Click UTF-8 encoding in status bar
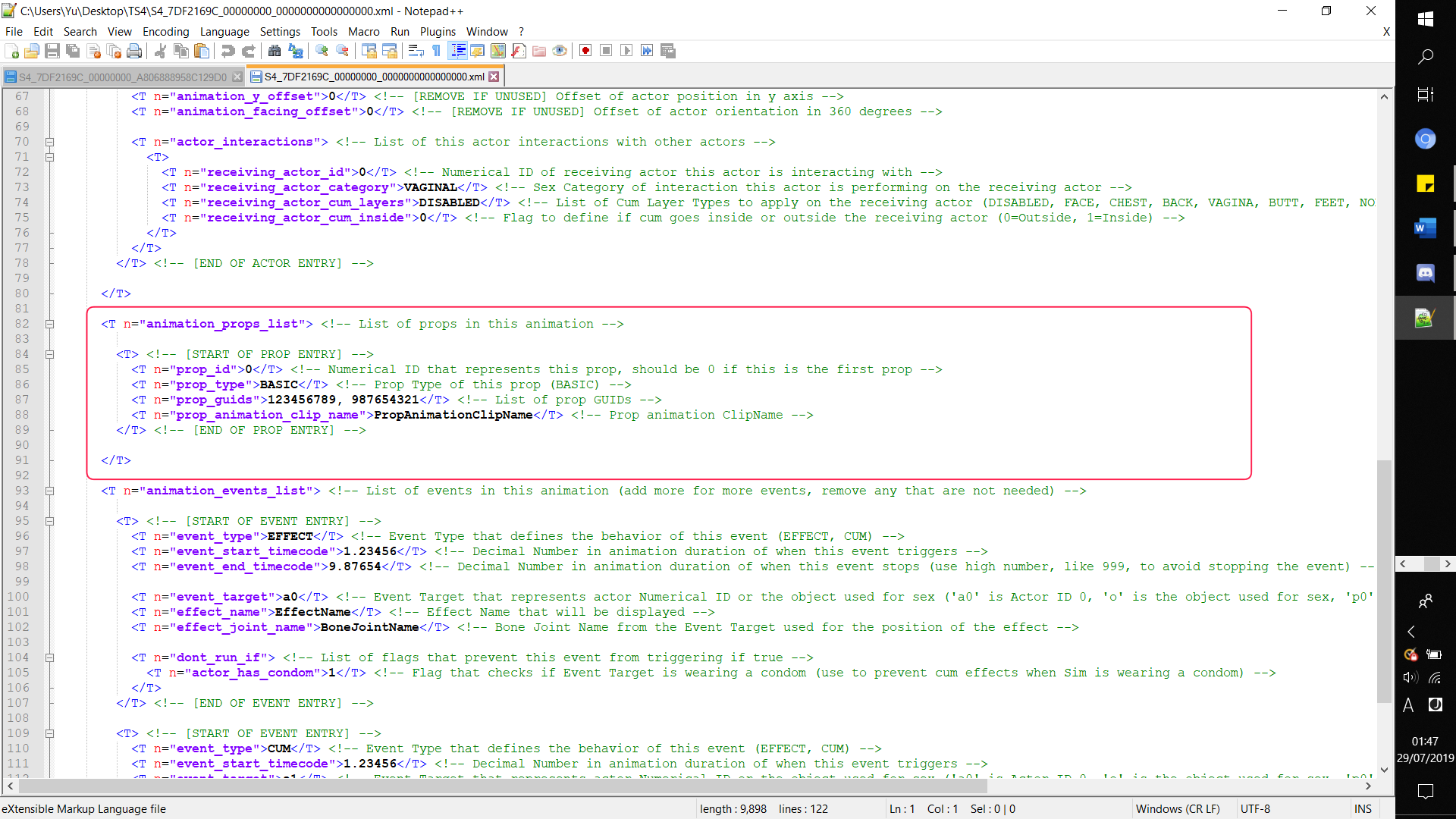 1255,809
